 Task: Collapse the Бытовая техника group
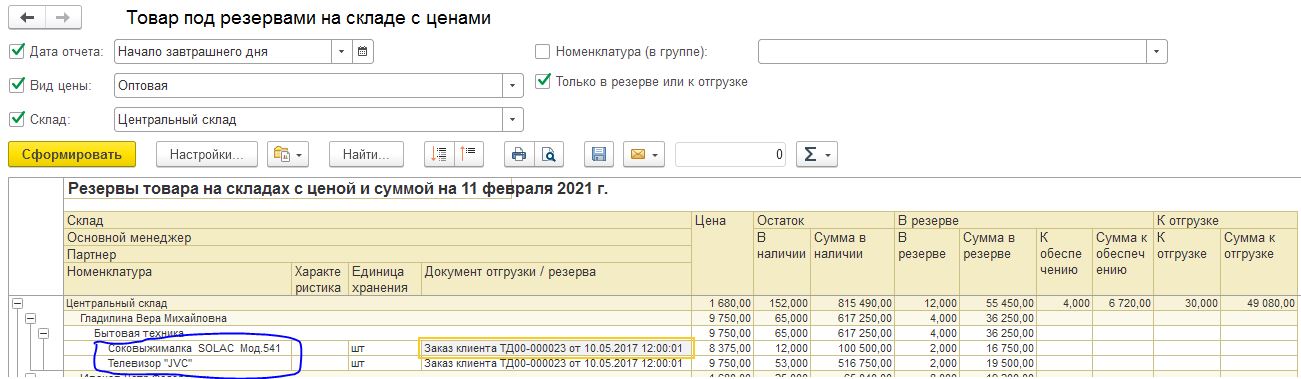[44, 332]
